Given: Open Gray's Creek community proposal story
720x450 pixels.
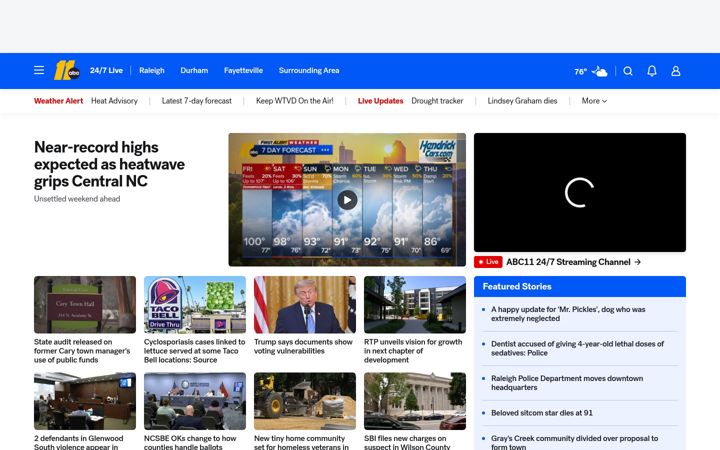Looking at the screenshot, I should pos(574,443).
